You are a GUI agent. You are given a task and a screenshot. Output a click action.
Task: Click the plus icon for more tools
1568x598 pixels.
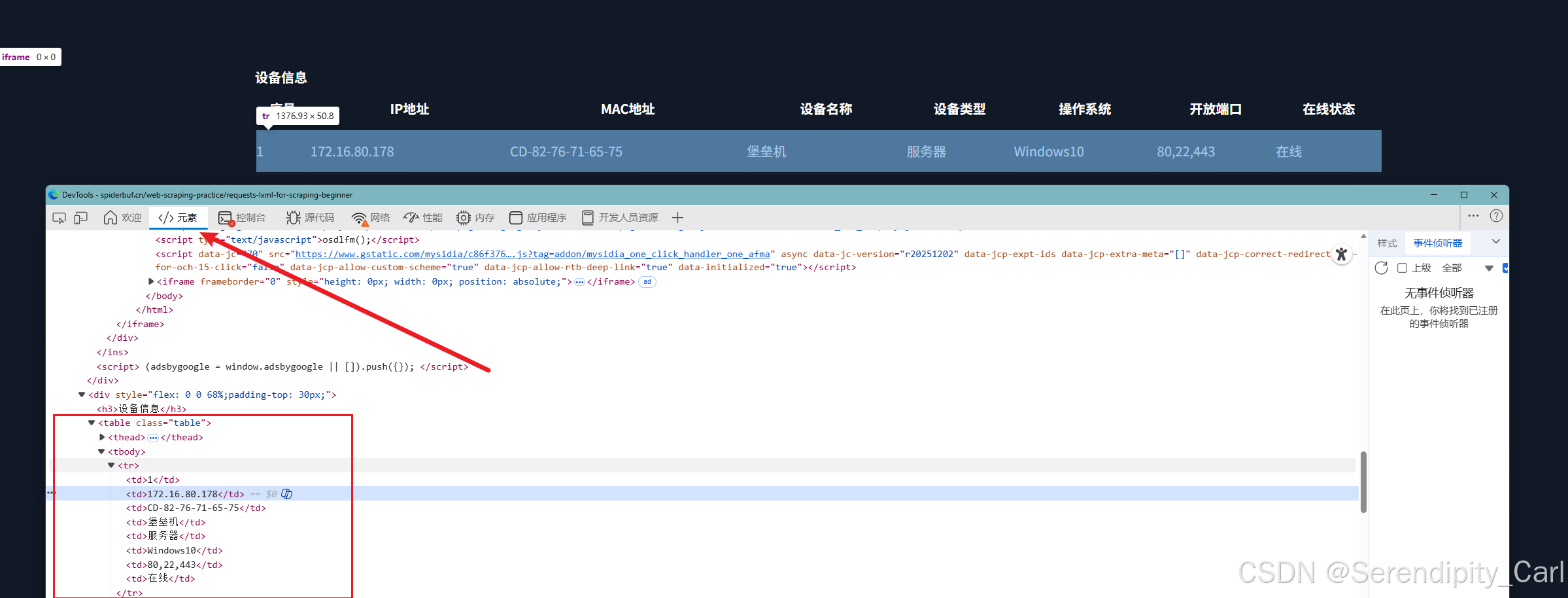(677, 218)
